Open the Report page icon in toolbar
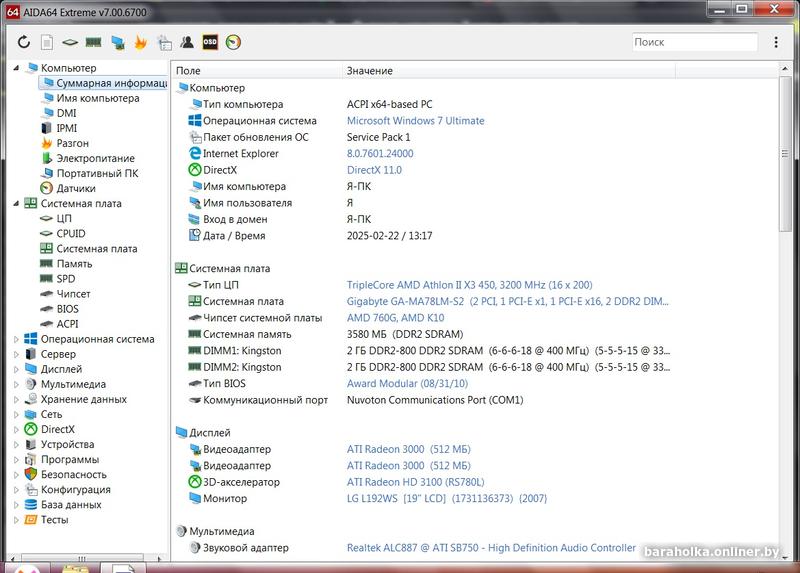The width and height of the screenshot is (800, 573). [x=47, y=42]
